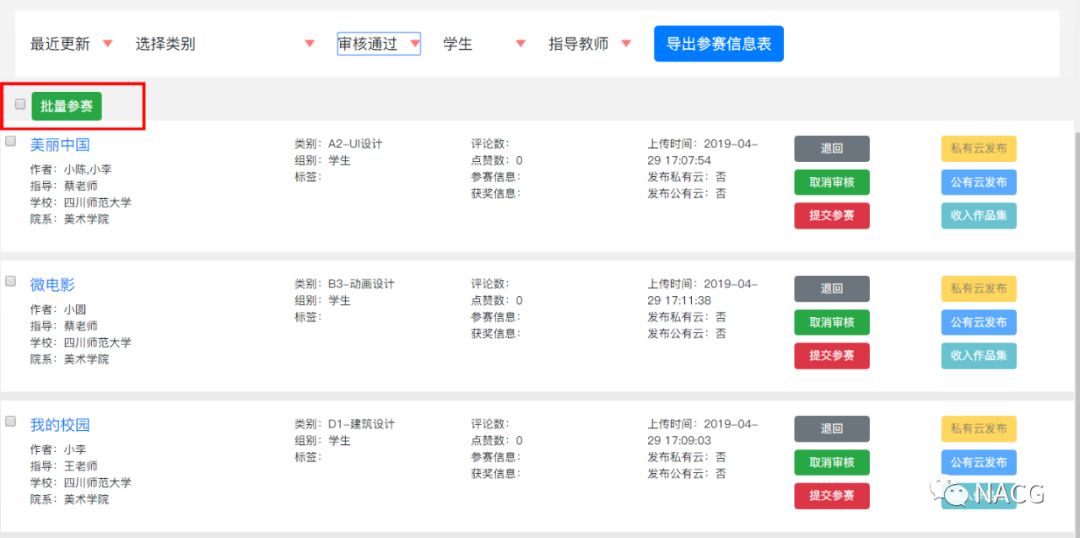Click the 类别: B3-动画设计 text
The width and height of the screenshot is (1080, 538).
344,284
